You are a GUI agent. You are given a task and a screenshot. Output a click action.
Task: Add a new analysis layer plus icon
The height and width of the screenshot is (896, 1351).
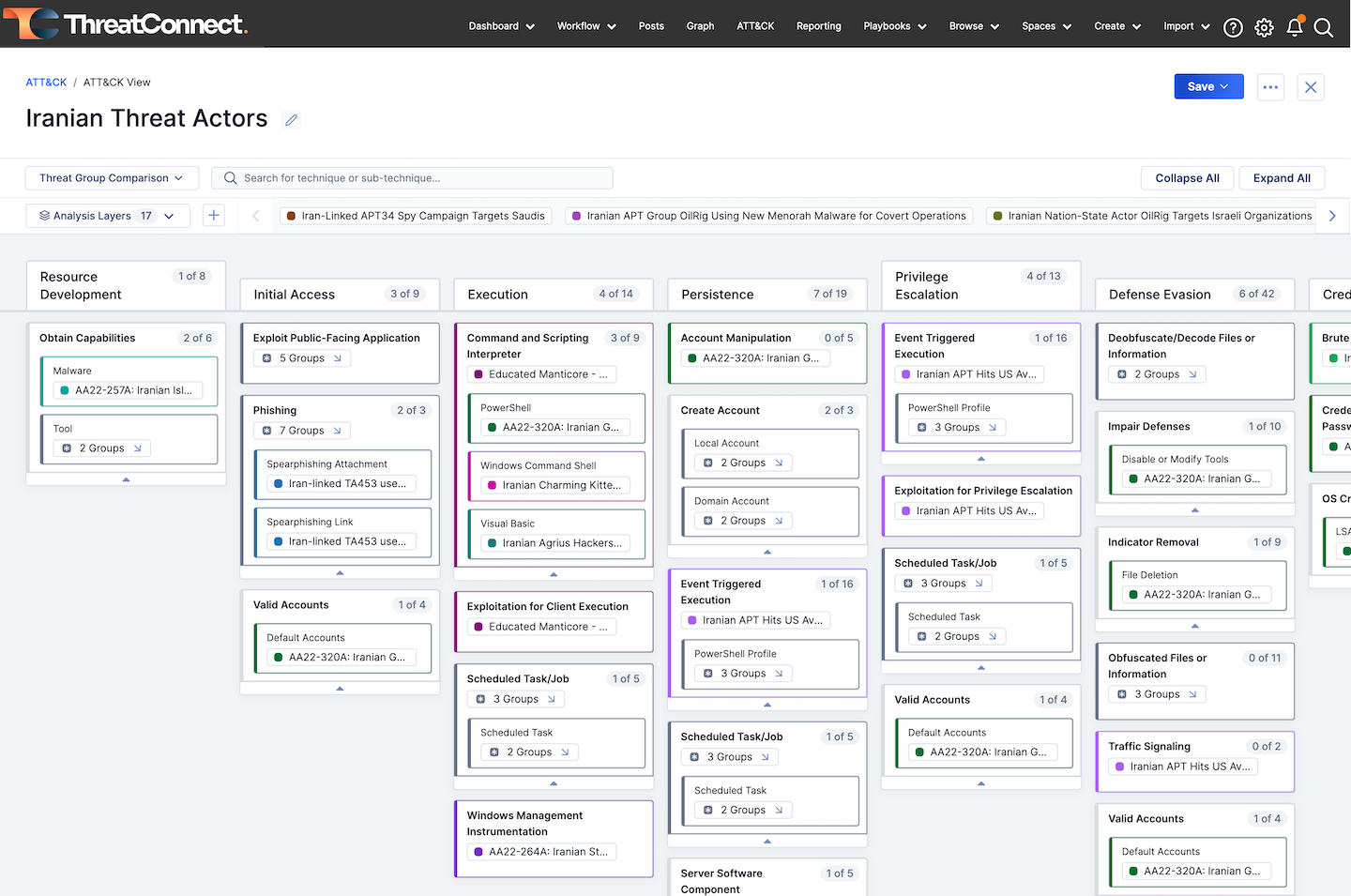tap(214, 216)
